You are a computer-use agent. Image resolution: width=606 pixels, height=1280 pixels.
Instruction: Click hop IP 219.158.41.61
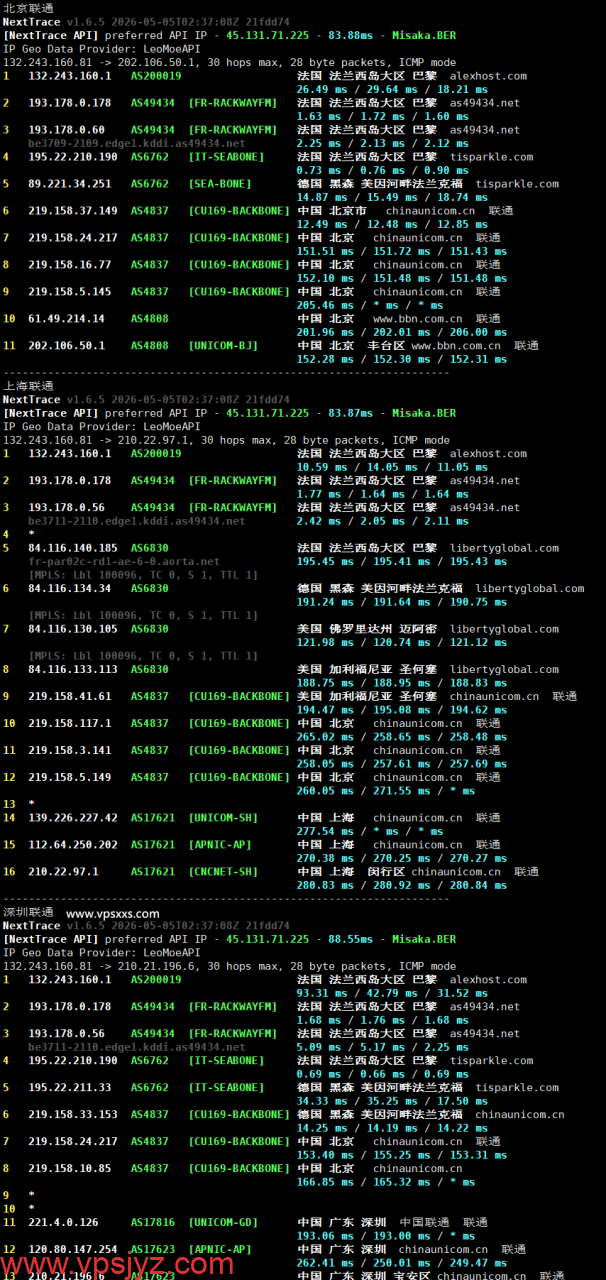click(69, 697)
